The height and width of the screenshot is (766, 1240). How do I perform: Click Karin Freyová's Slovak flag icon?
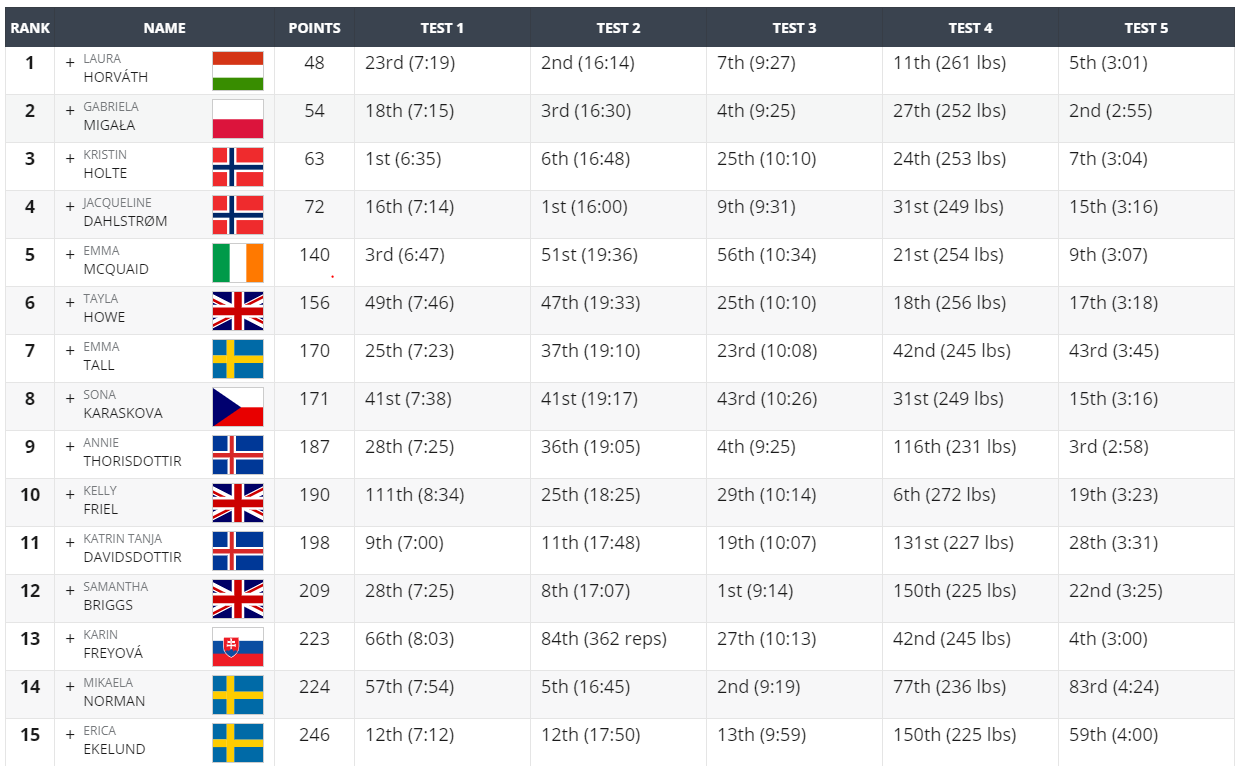[x=238, y=647]
